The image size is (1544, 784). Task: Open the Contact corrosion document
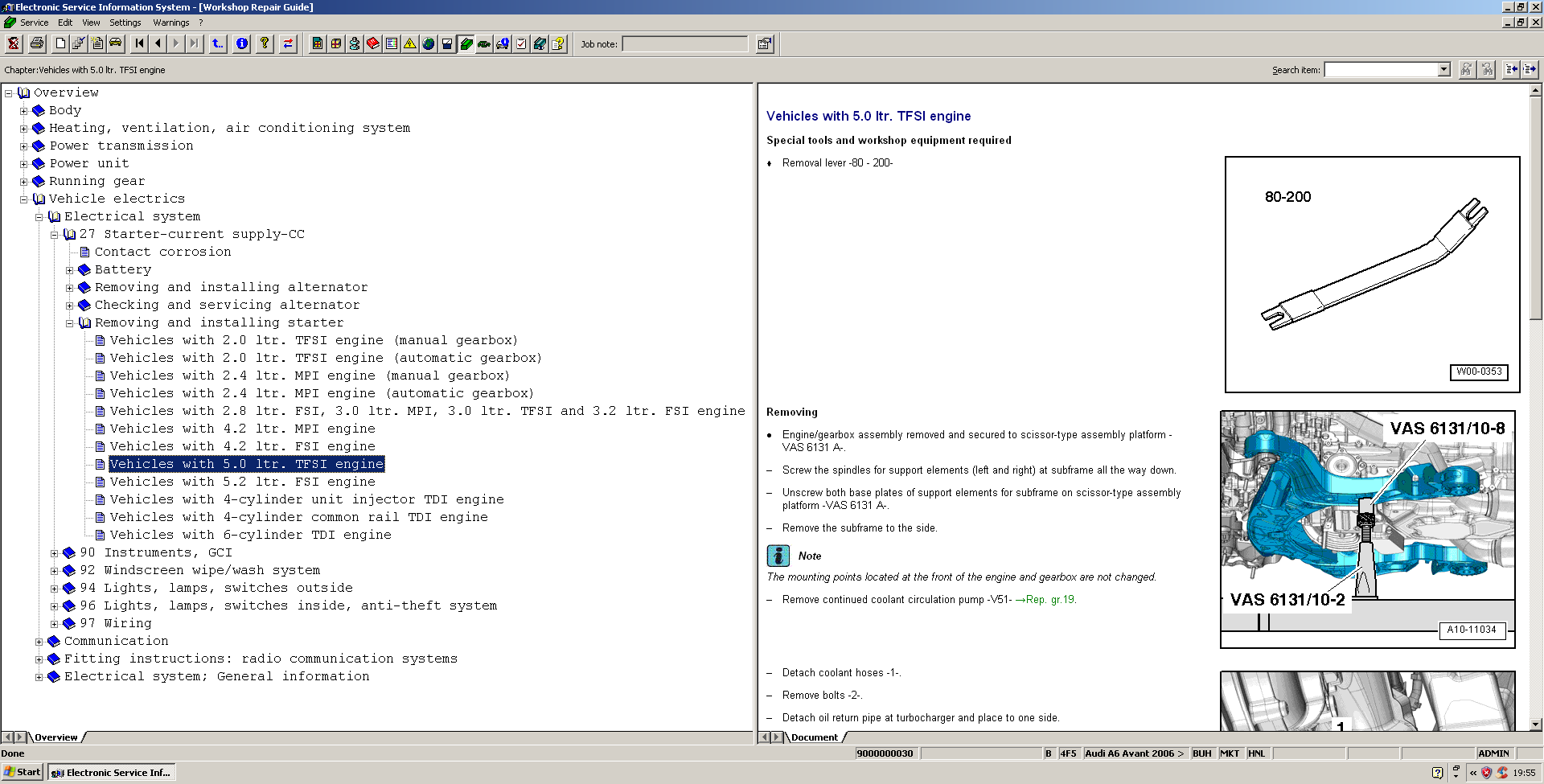[162, 252]
